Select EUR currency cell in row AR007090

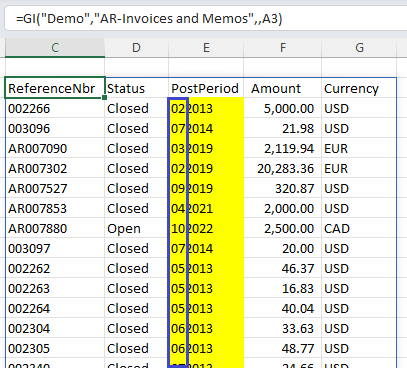[359, 148]
